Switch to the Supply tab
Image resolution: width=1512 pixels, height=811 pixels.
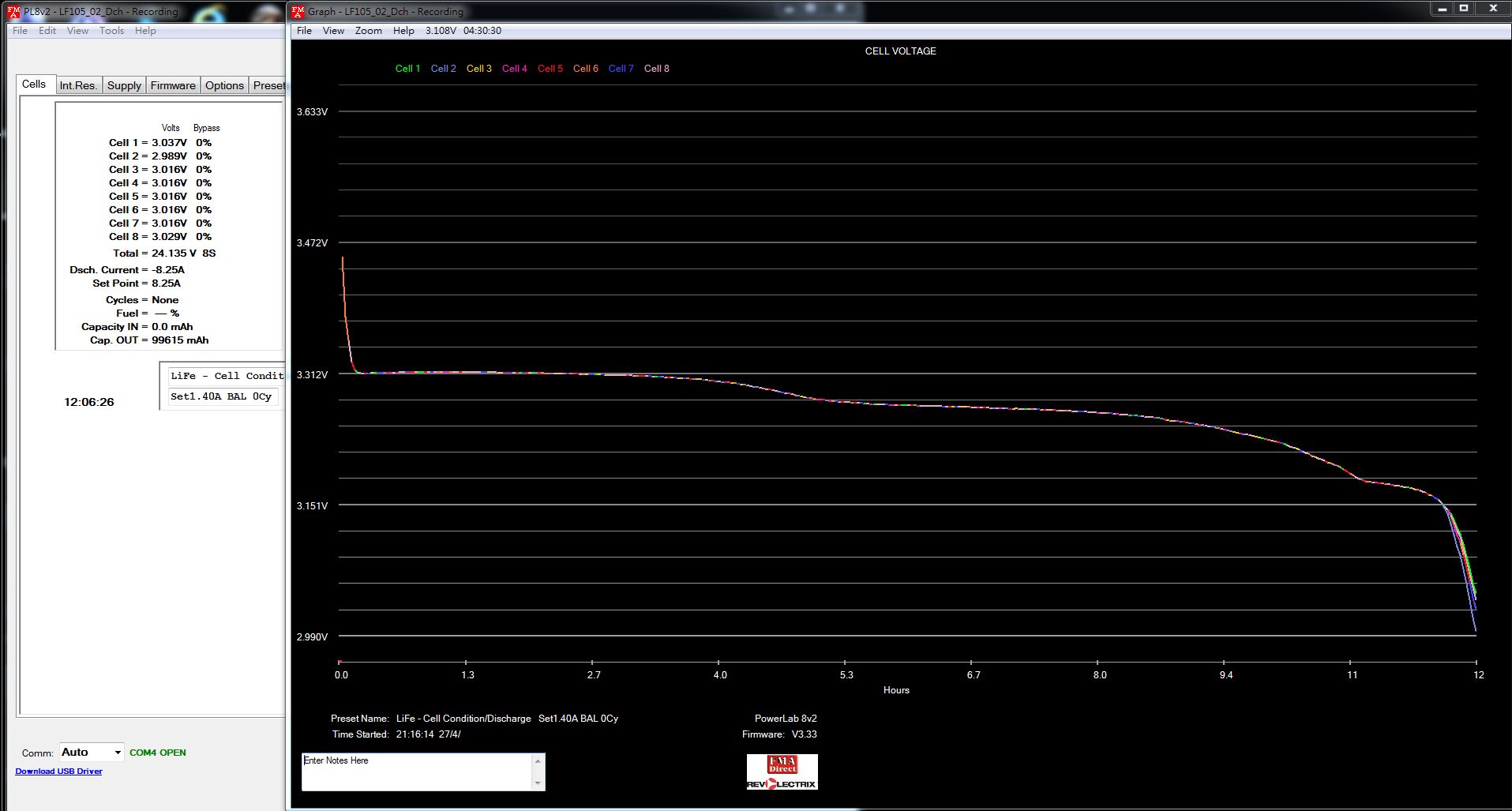124,85
